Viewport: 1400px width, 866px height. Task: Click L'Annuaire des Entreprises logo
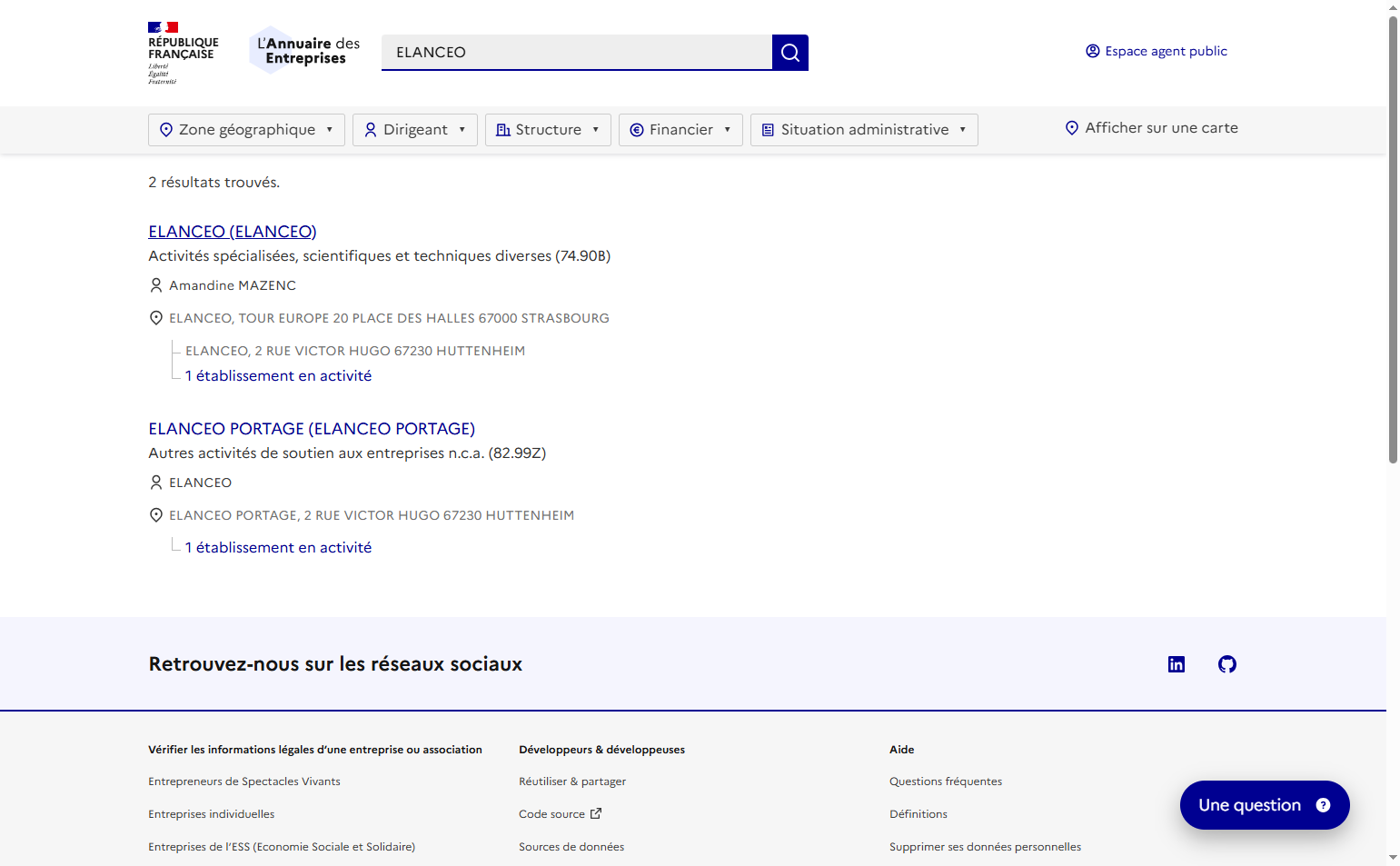coord(305,51)
